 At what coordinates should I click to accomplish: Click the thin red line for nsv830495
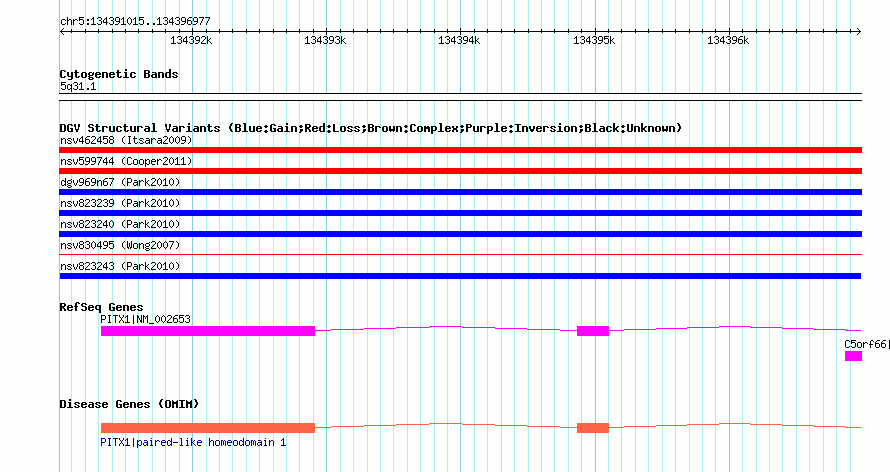coord(461,255)
